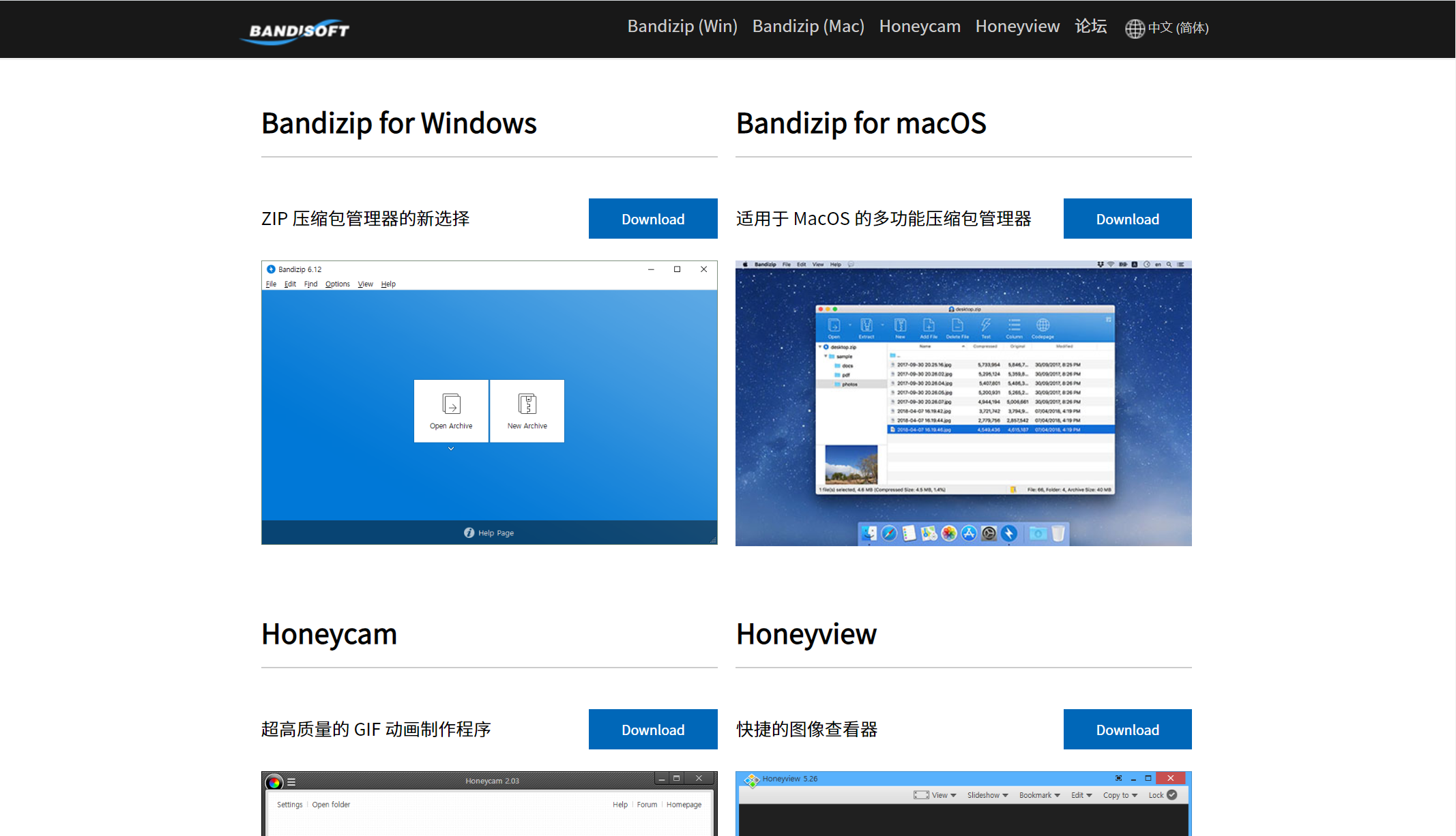Open File menu in Bandizip 6.12 window
Image resolution: width=1456 pixels, height=836 pixels.
click(x=271, y=284)
